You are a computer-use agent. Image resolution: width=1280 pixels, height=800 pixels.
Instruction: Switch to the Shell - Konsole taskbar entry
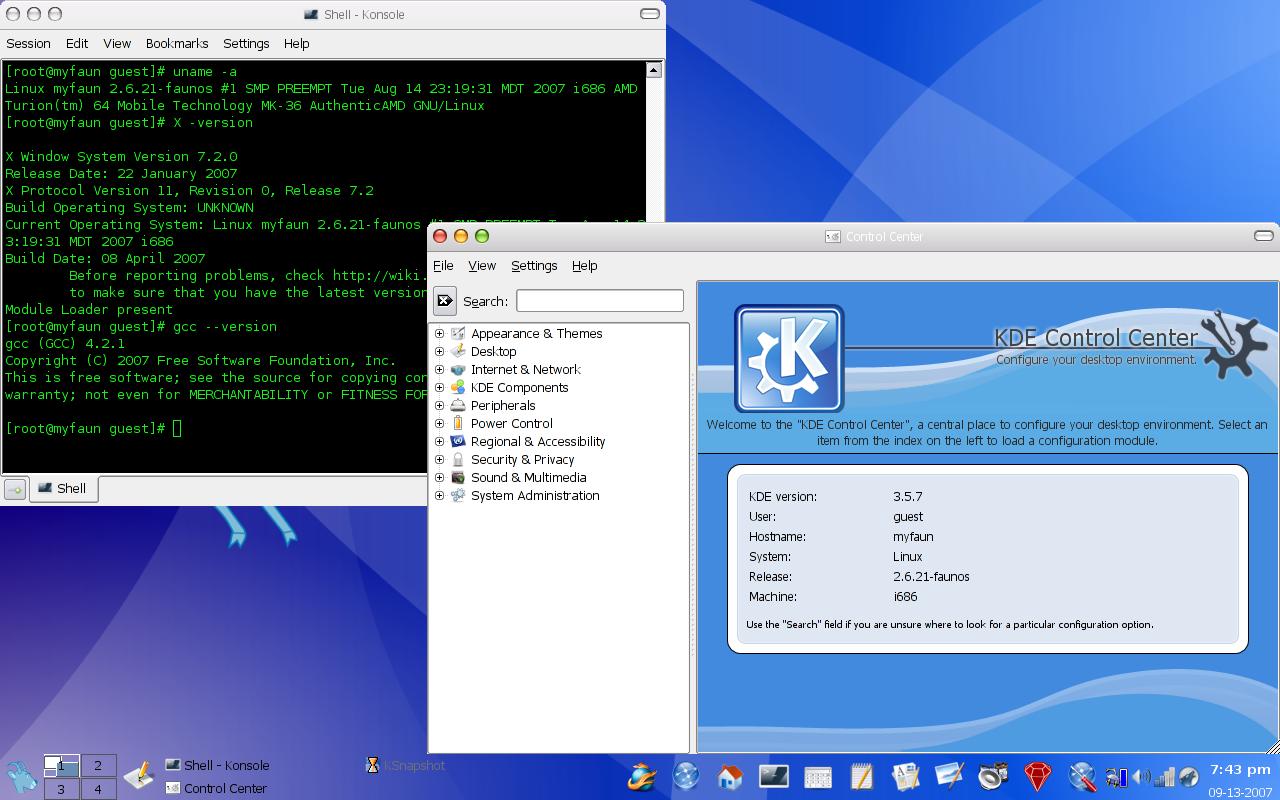tap(218, 765)
